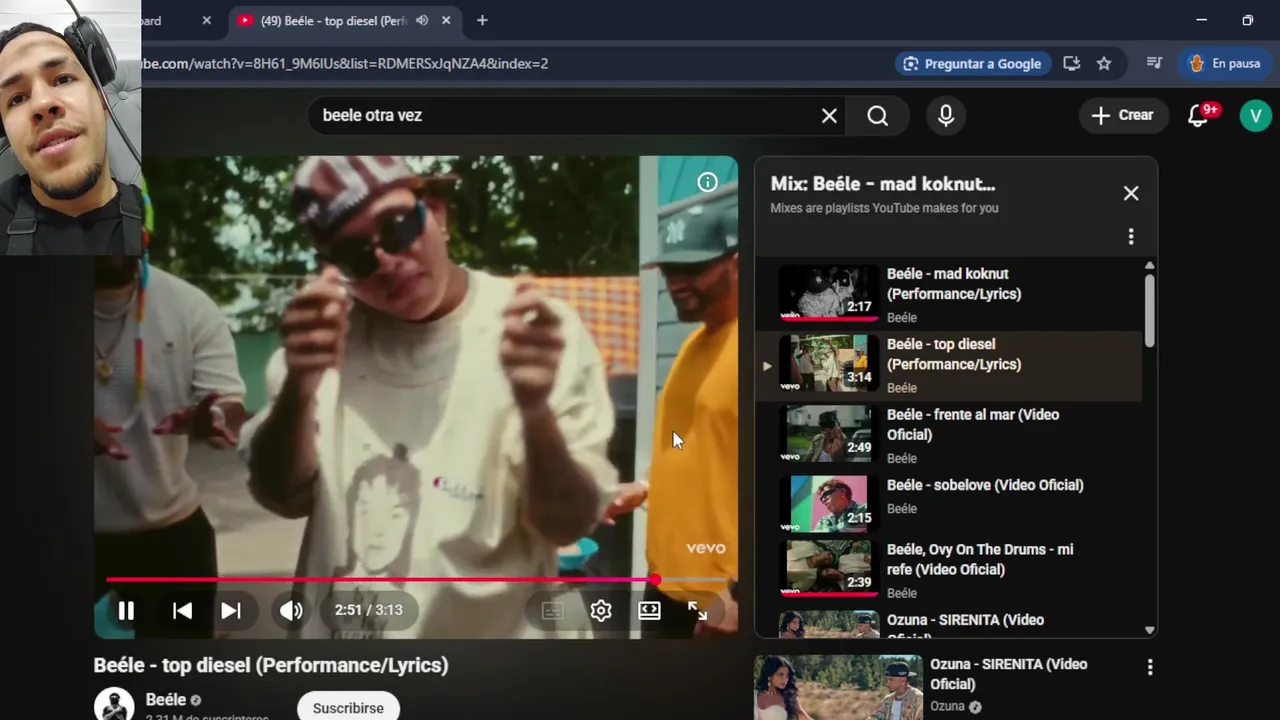Open the Crear menu
Screen dimensions: 1280x720
[1123, 115]
